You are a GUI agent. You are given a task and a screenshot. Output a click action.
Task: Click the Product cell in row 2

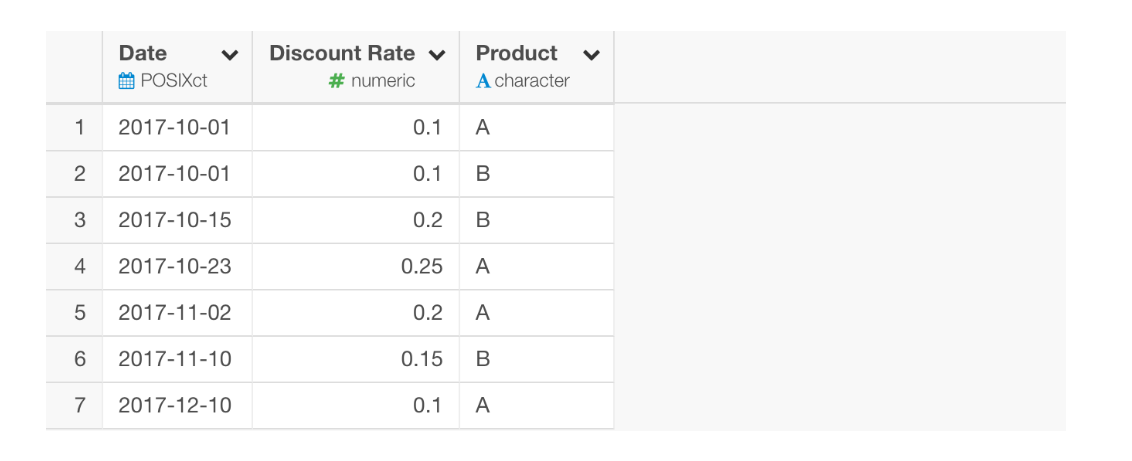tap(483, 174)
